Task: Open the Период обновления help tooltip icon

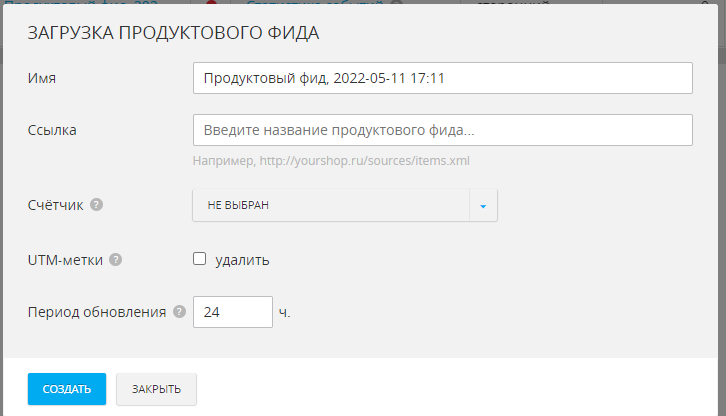Action: [x=179, y=311]
